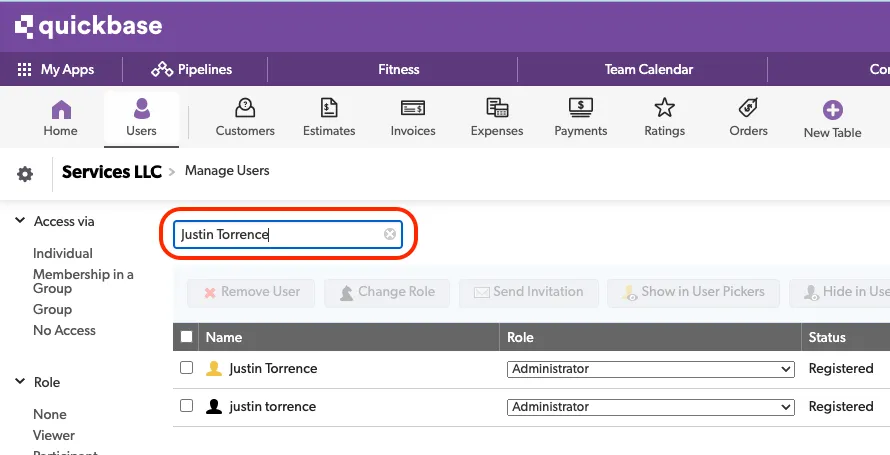The height and width of the screenshot is (455, 890).
Task: Toggle select-all users checkbox
Action: pyautogui.click(x=186, y=337)
